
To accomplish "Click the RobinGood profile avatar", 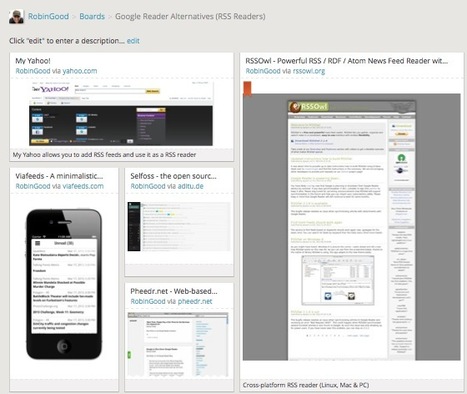I will pos(16,16).
